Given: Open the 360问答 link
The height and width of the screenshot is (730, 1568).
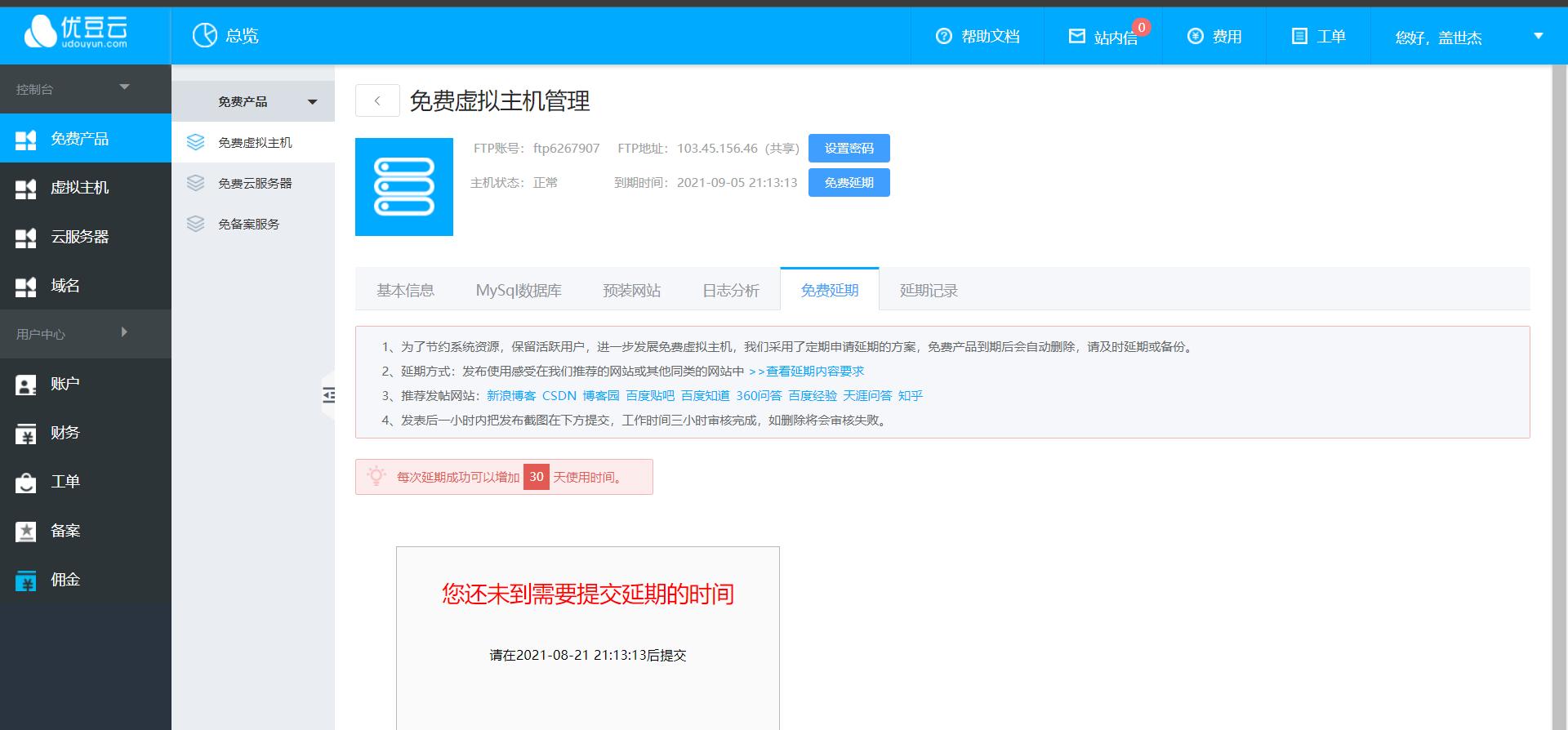Looking at the screenshot, I should (759, 395).
